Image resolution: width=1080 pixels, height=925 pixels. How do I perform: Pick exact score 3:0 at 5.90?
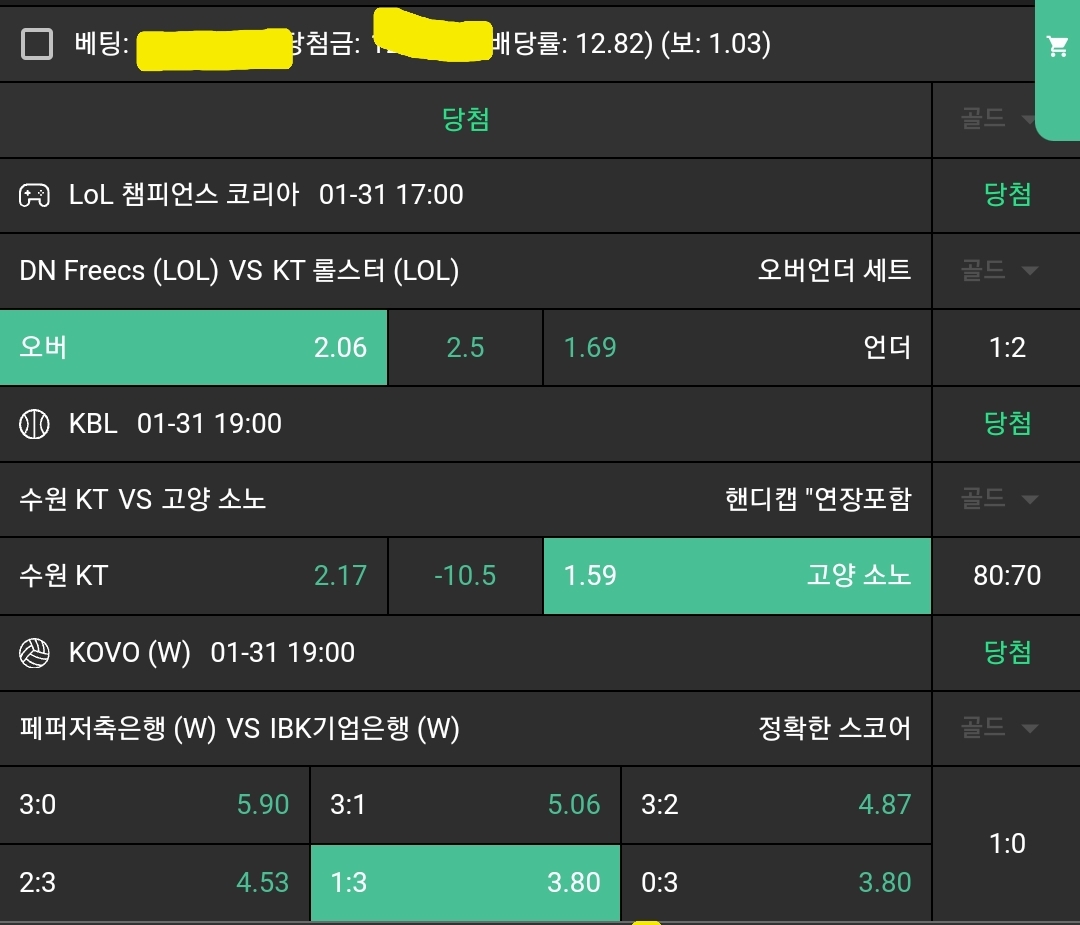coord(154,804)
